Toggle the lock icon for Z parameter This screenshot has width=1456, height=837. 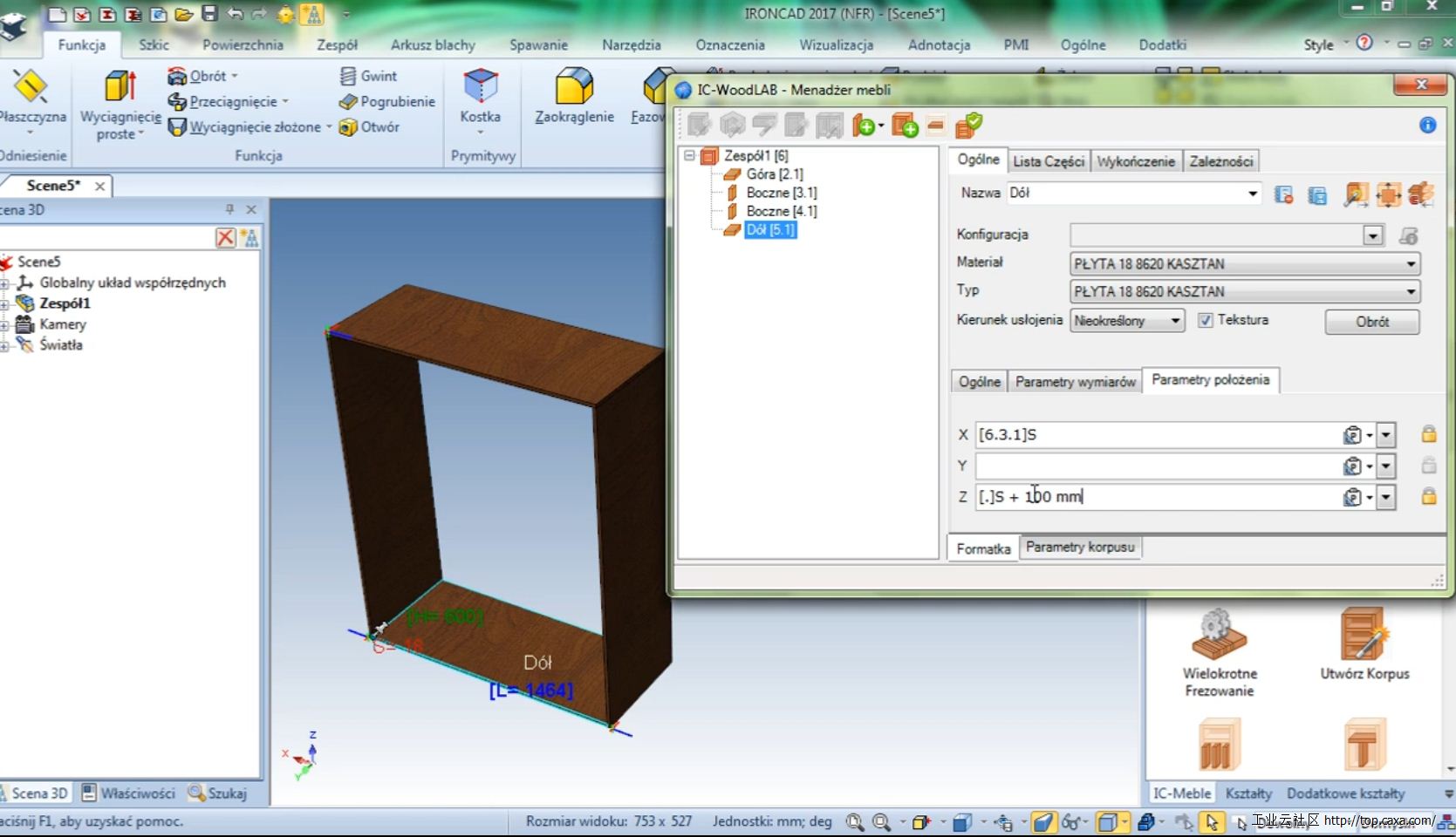coord(1429,496)
